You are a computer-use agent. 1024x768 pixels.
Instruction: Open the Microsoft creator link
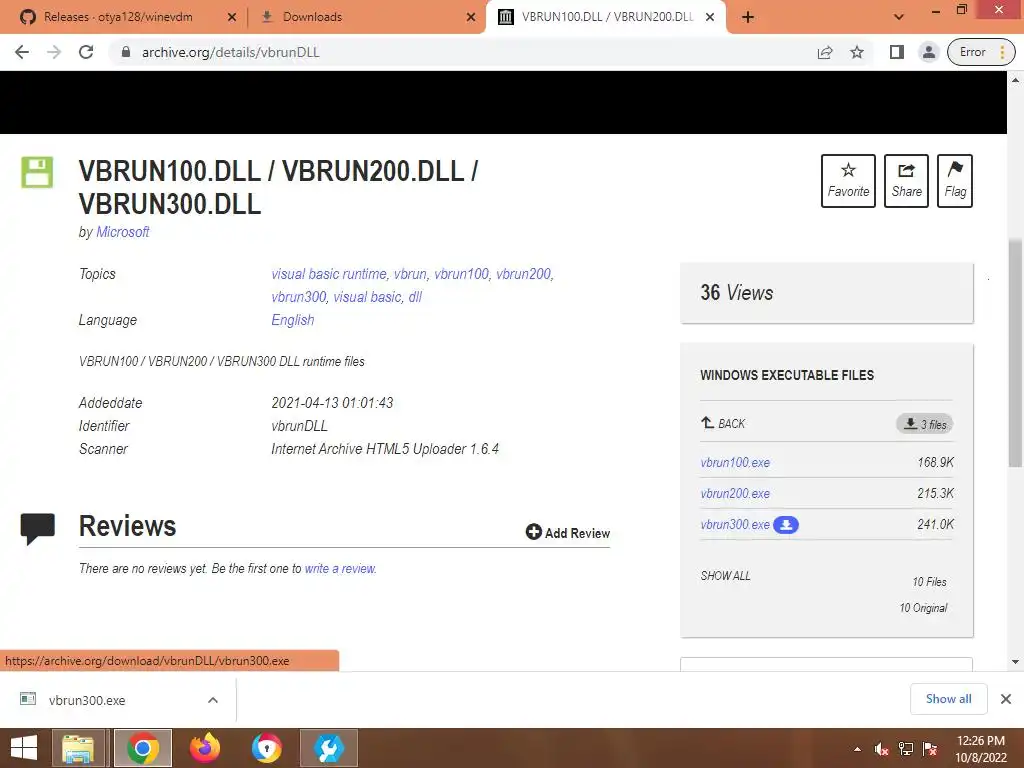point(123,232)
